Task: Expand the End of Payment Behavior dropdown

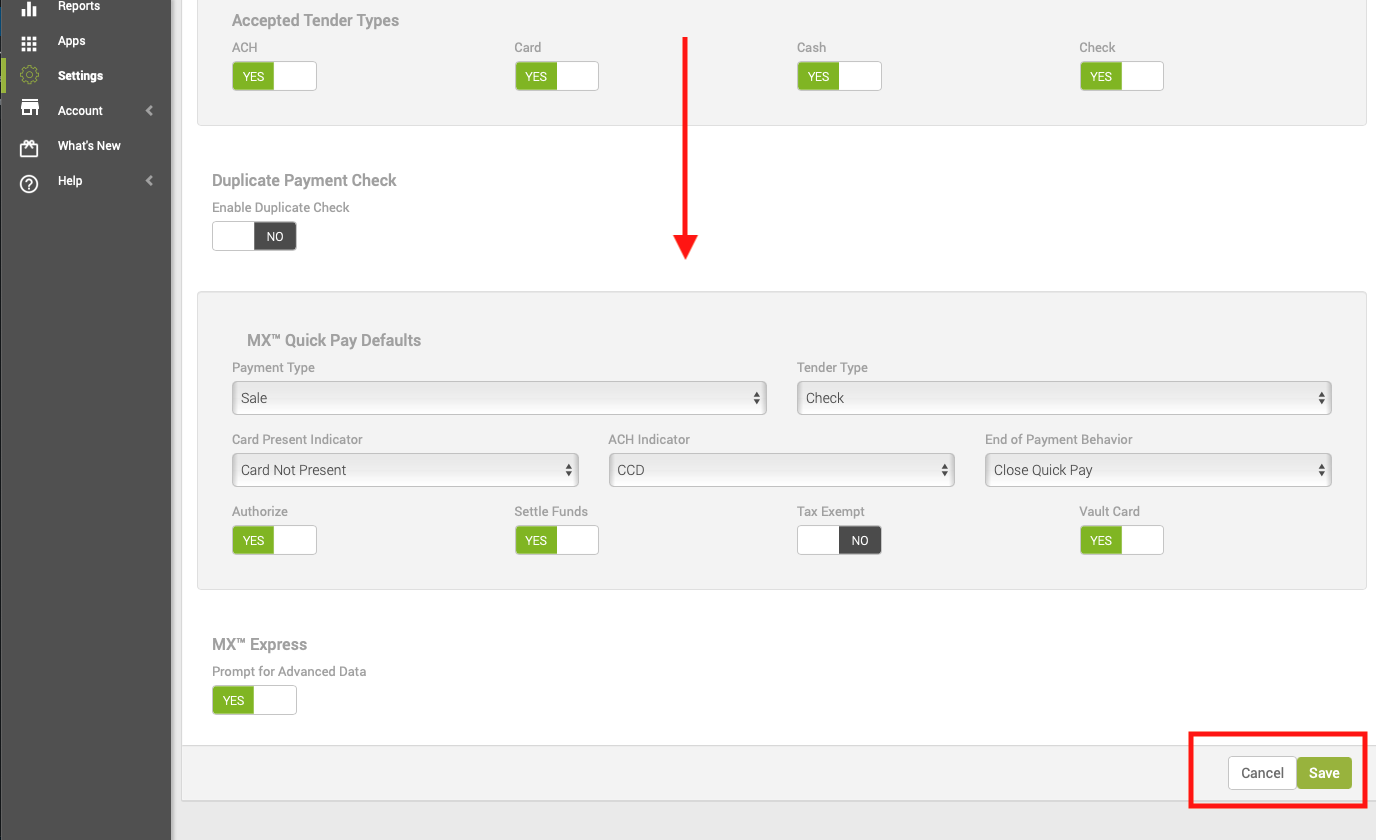Action: (x=1157, y=469)
